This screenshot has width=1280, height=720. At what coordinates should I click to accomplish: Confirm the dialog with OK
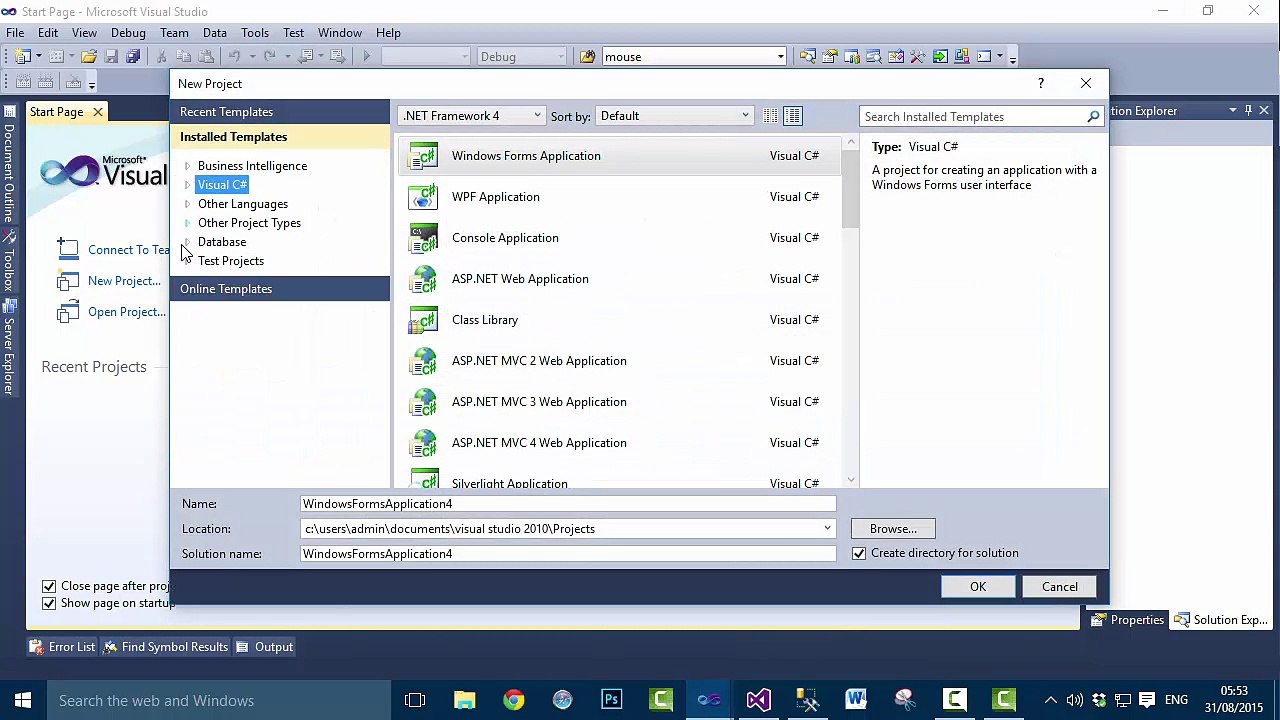click(978, 587)
